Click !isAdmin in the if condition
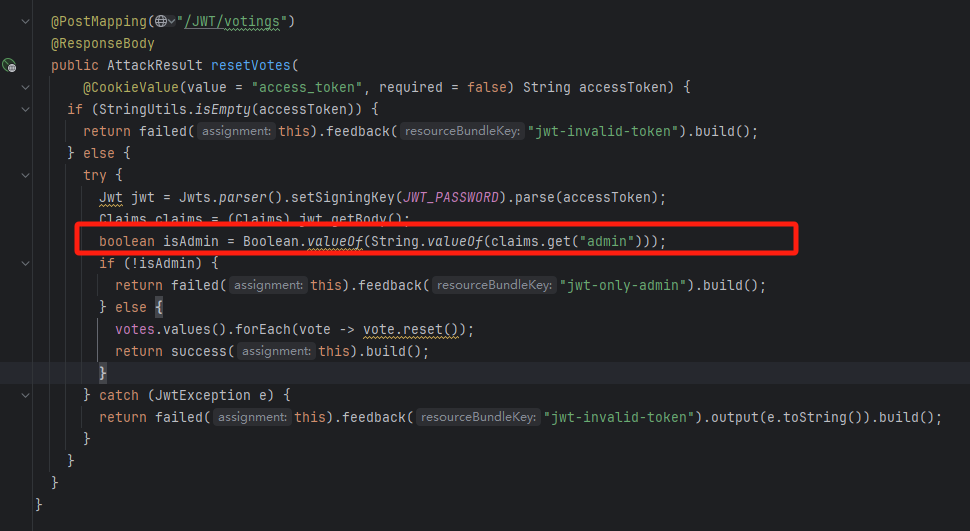This screenshot has height=531, width=970. [x=166, y=263]
